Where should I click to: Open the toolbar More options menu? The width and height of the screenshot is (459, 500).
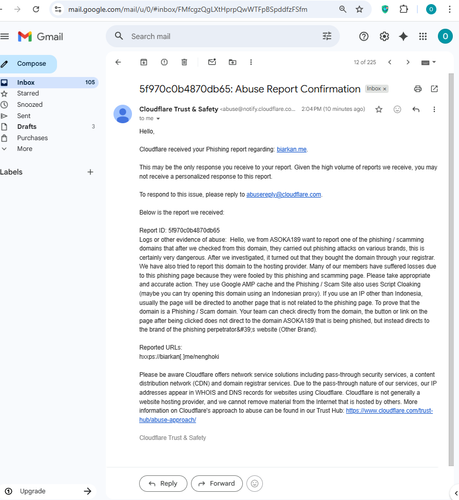(251, 62)
